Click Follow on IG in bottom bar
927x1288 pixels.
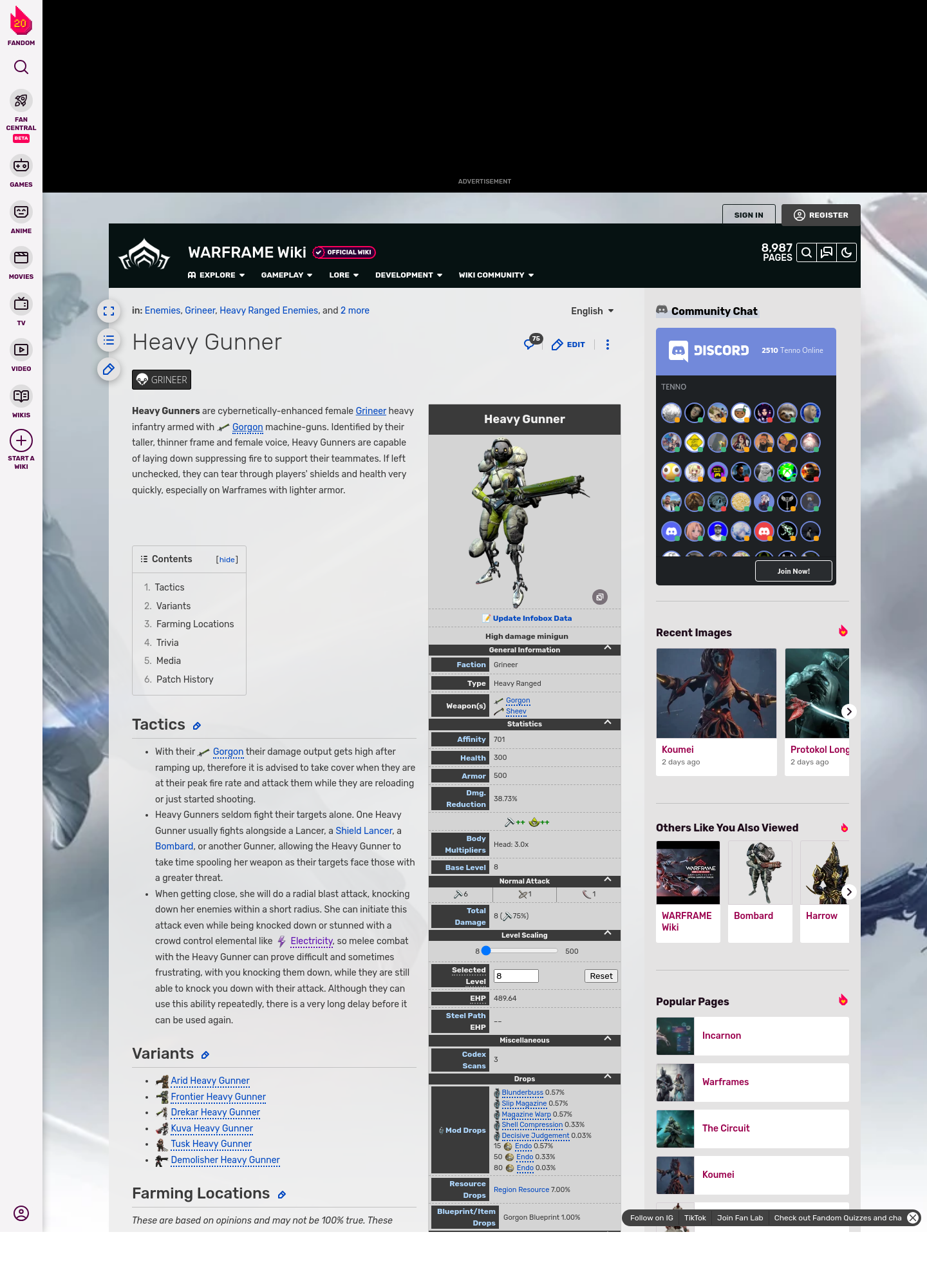651,1218
